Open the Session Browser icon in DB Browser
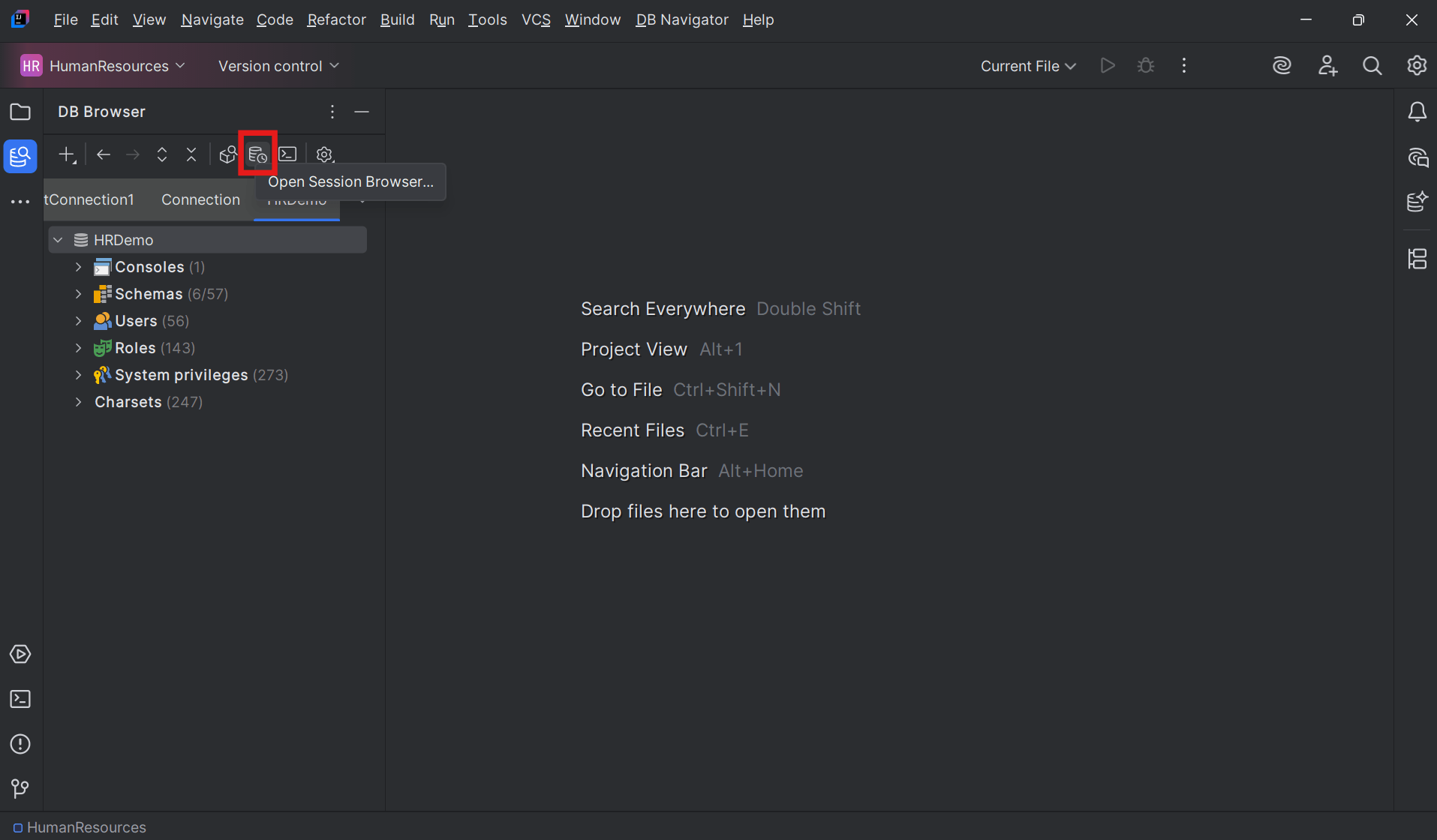 257,154
